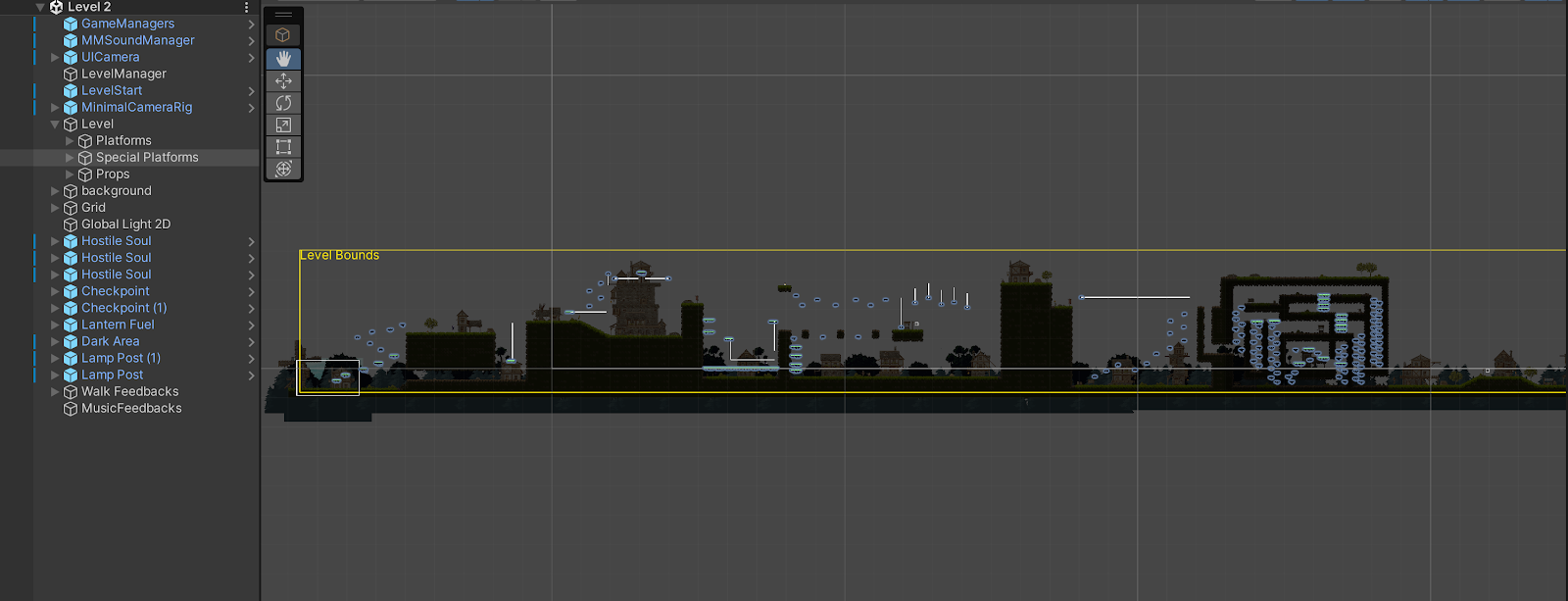Expand the Special Platforms foldout arrow
This screenshot has width=1568, height=601.
pos(70,157)
